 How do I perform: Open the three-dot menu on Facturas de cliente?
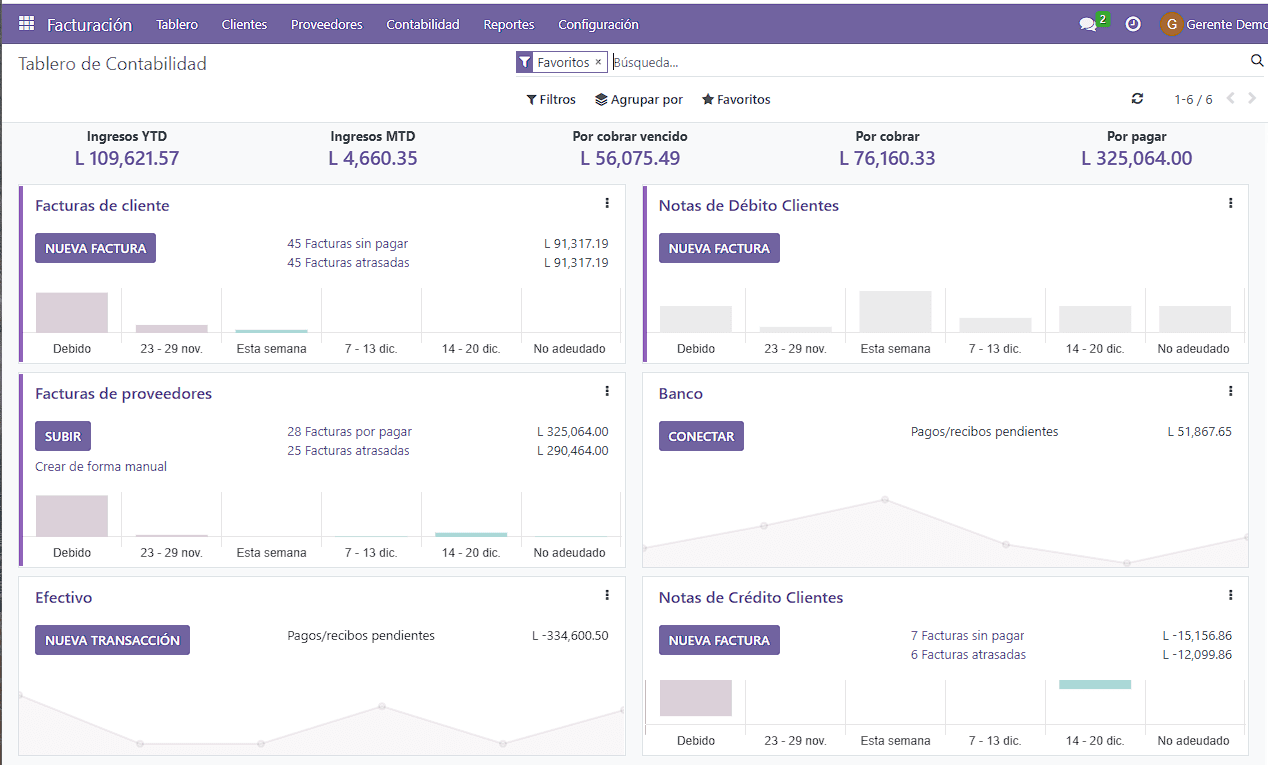pos(607,202)
